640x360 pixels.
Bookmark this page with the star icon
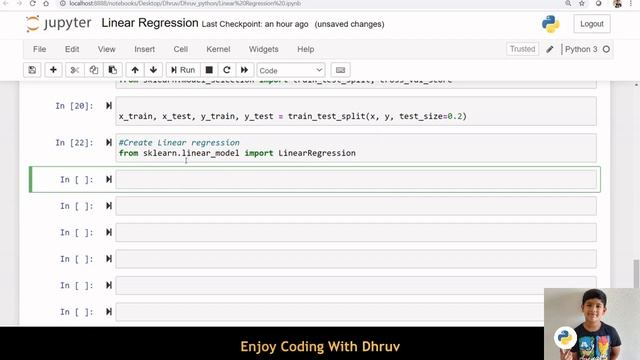[x=582, y=3]
